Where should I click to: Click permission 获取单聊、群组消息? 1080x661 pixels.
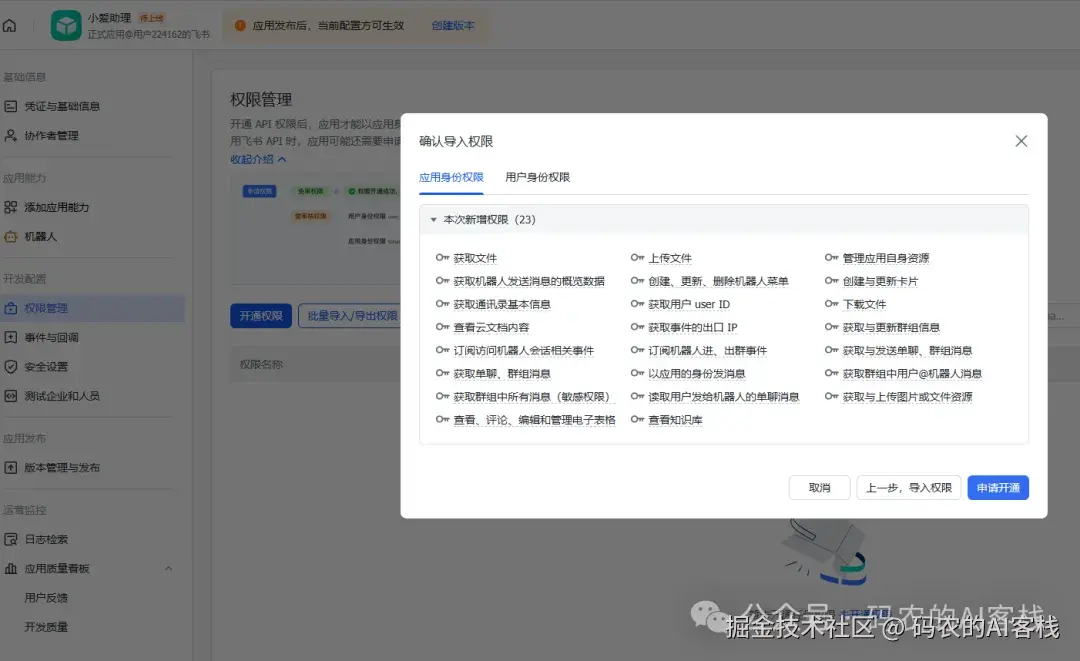(x=502, y=374)
